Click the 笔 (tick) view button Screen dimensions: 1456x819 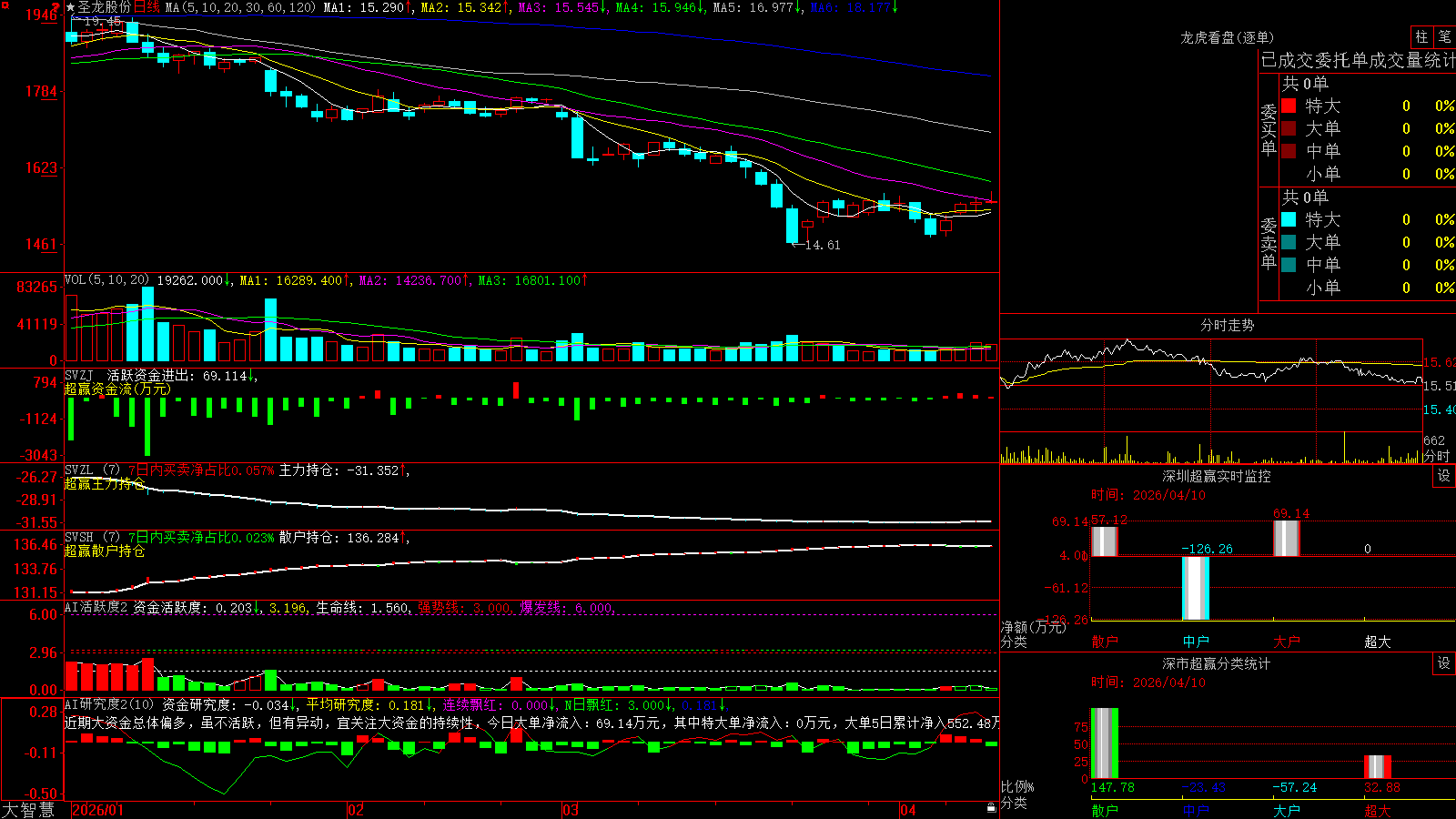[1444, 36]
